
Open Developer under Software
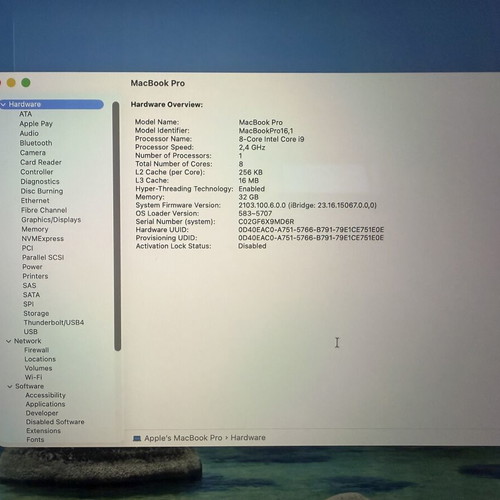click(x=42, y=413)
